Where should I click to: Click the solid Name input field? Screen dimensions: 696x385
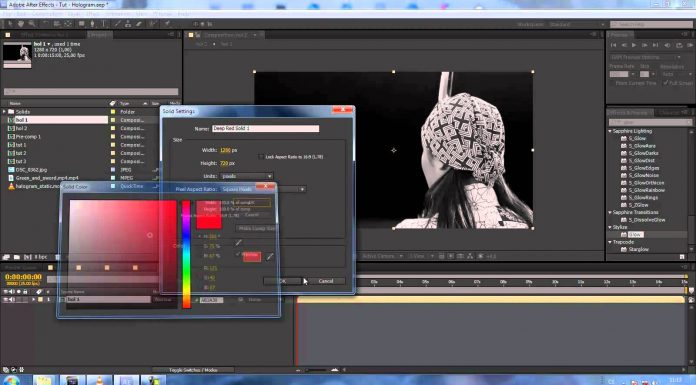coord(265,128)
